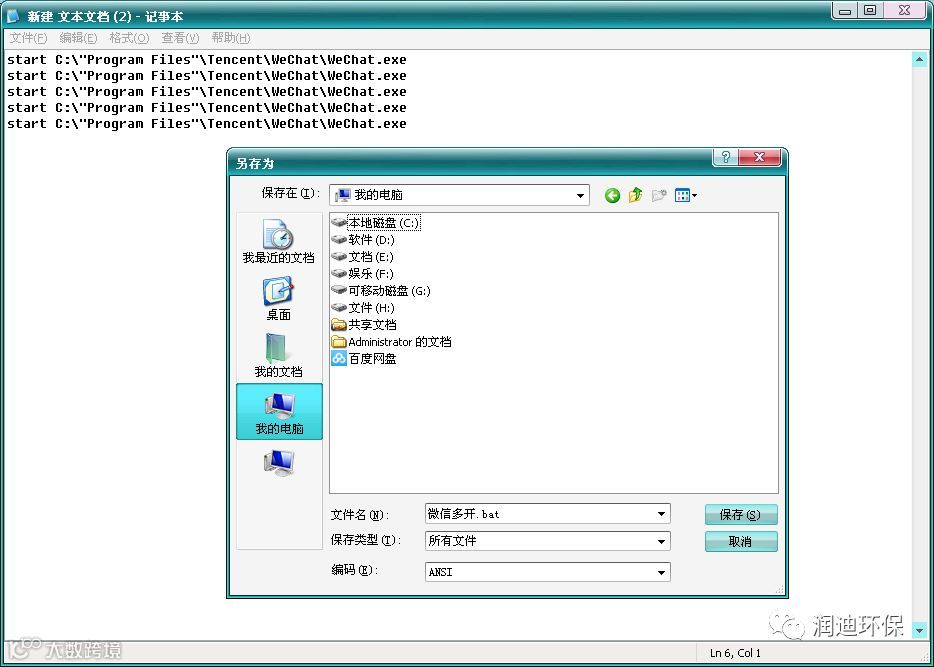
Task: Select the Shared Documents 共享文档 folder
Action: click(364, 325)
